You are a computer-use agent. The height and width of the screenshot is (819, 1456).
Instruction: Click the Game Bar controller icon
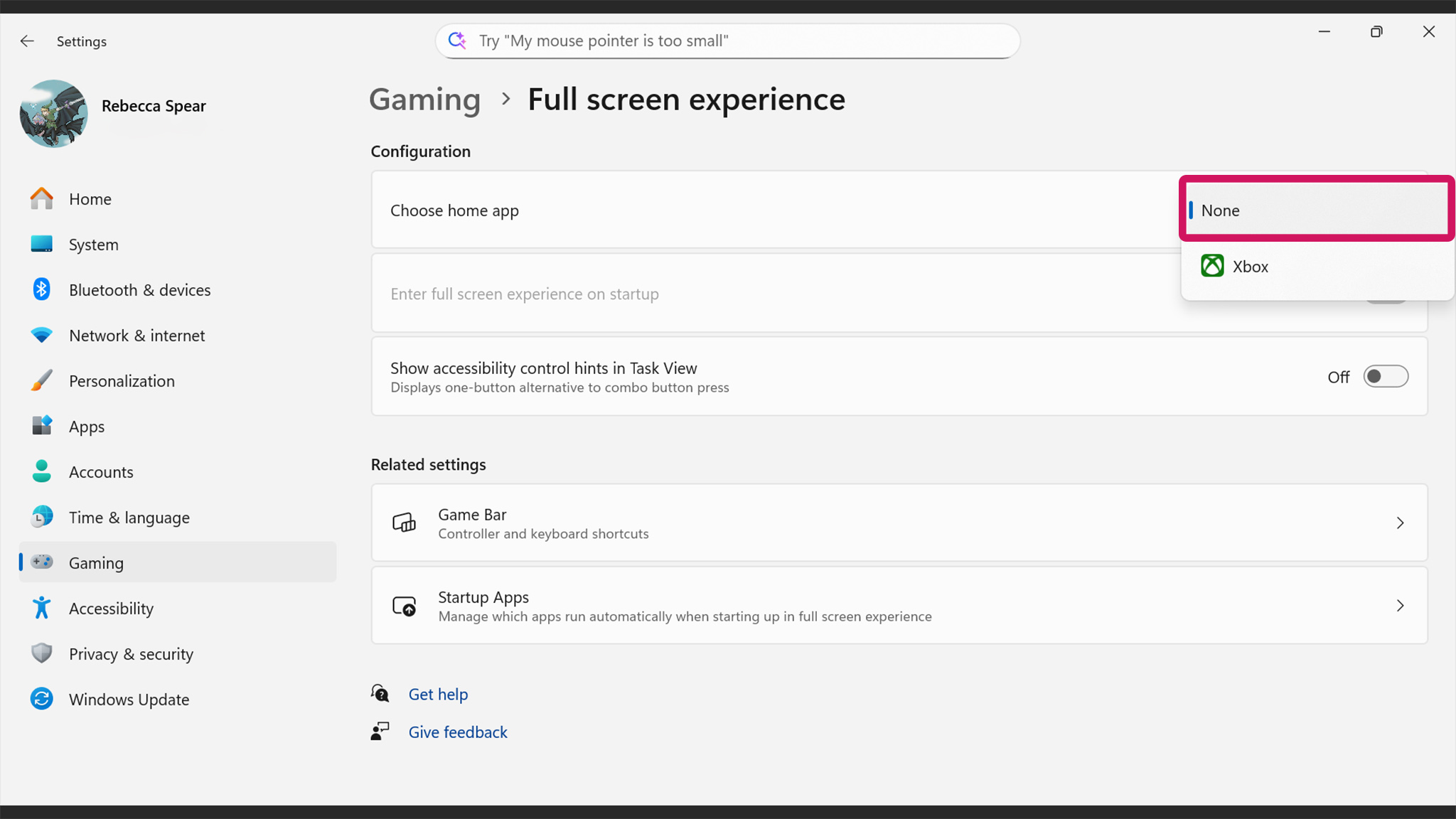pos(404,523)
